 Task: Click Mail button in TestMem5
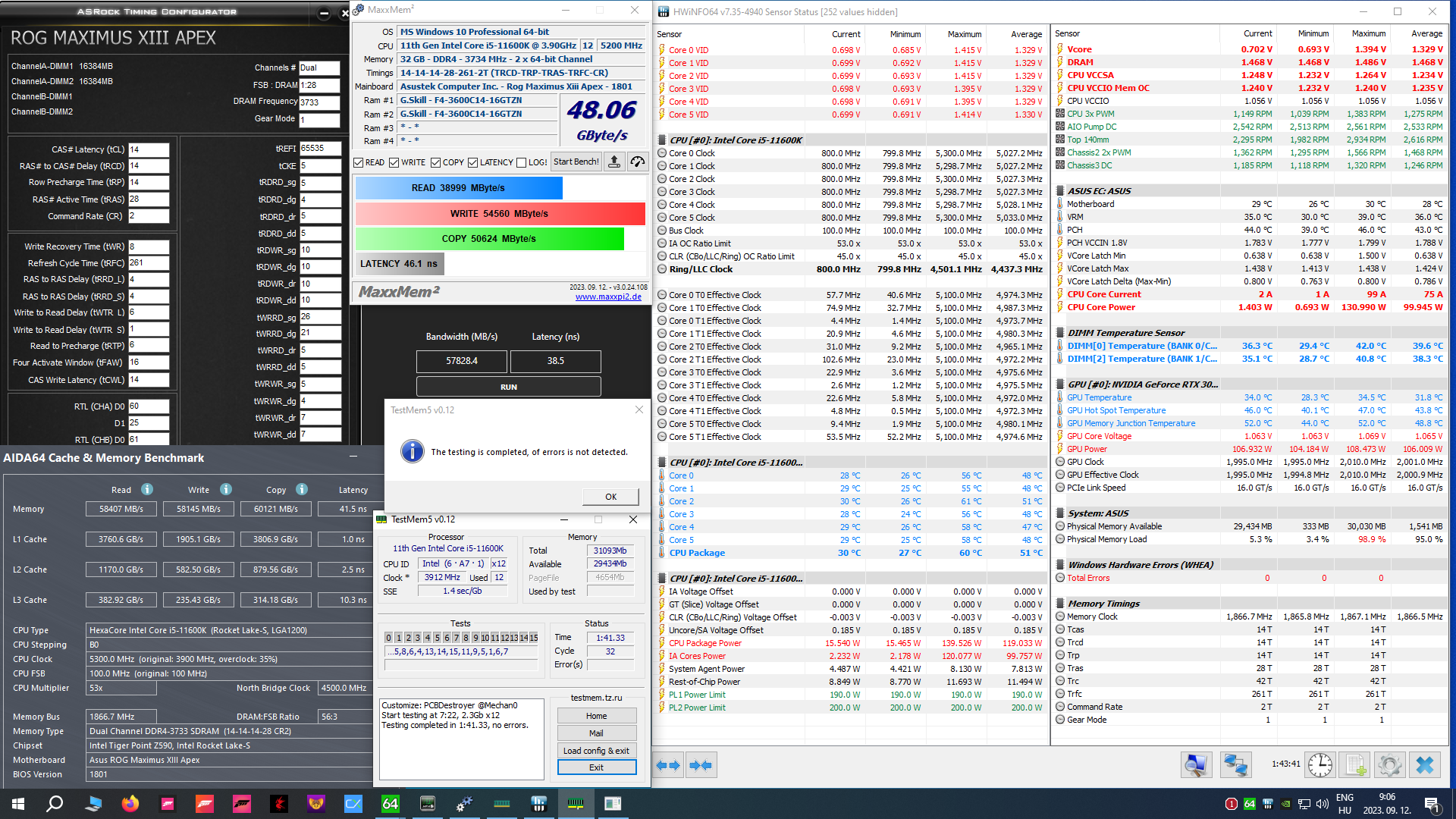click(597, 733)
